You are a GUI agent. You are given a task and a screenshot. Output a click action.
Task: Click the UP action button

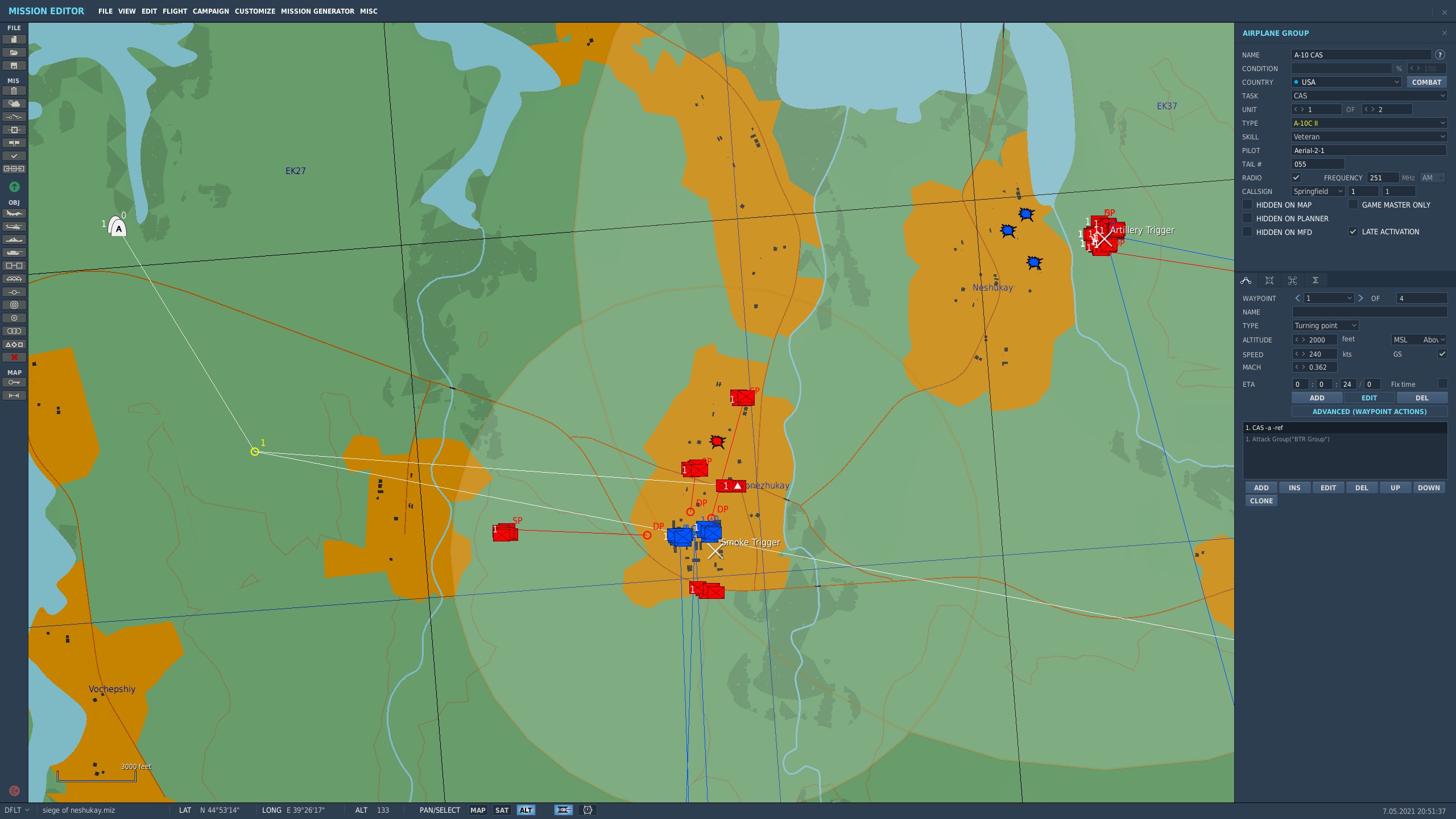(x=1395, y=487)
